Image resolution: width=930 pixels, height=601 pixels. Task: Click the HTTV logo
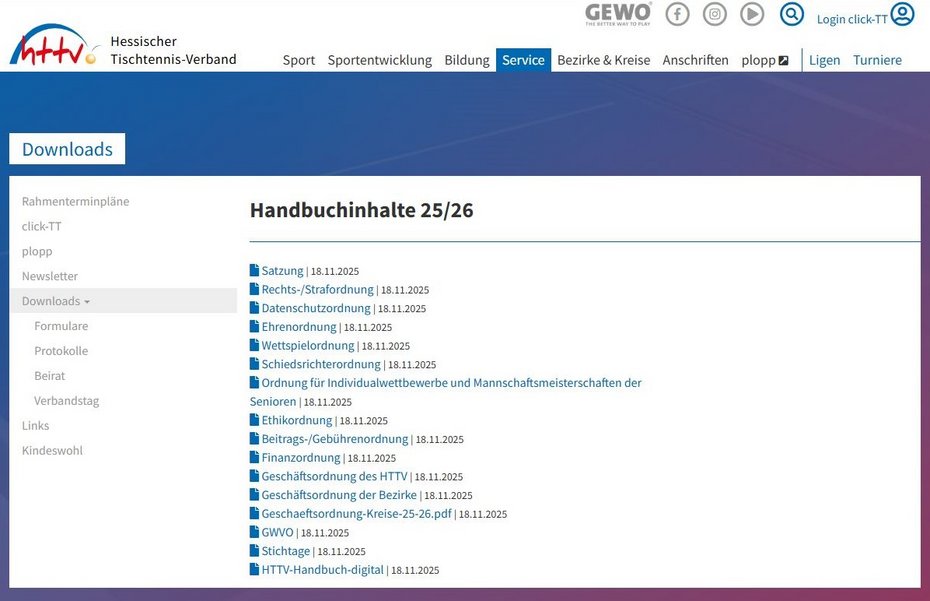click(54, 47)
